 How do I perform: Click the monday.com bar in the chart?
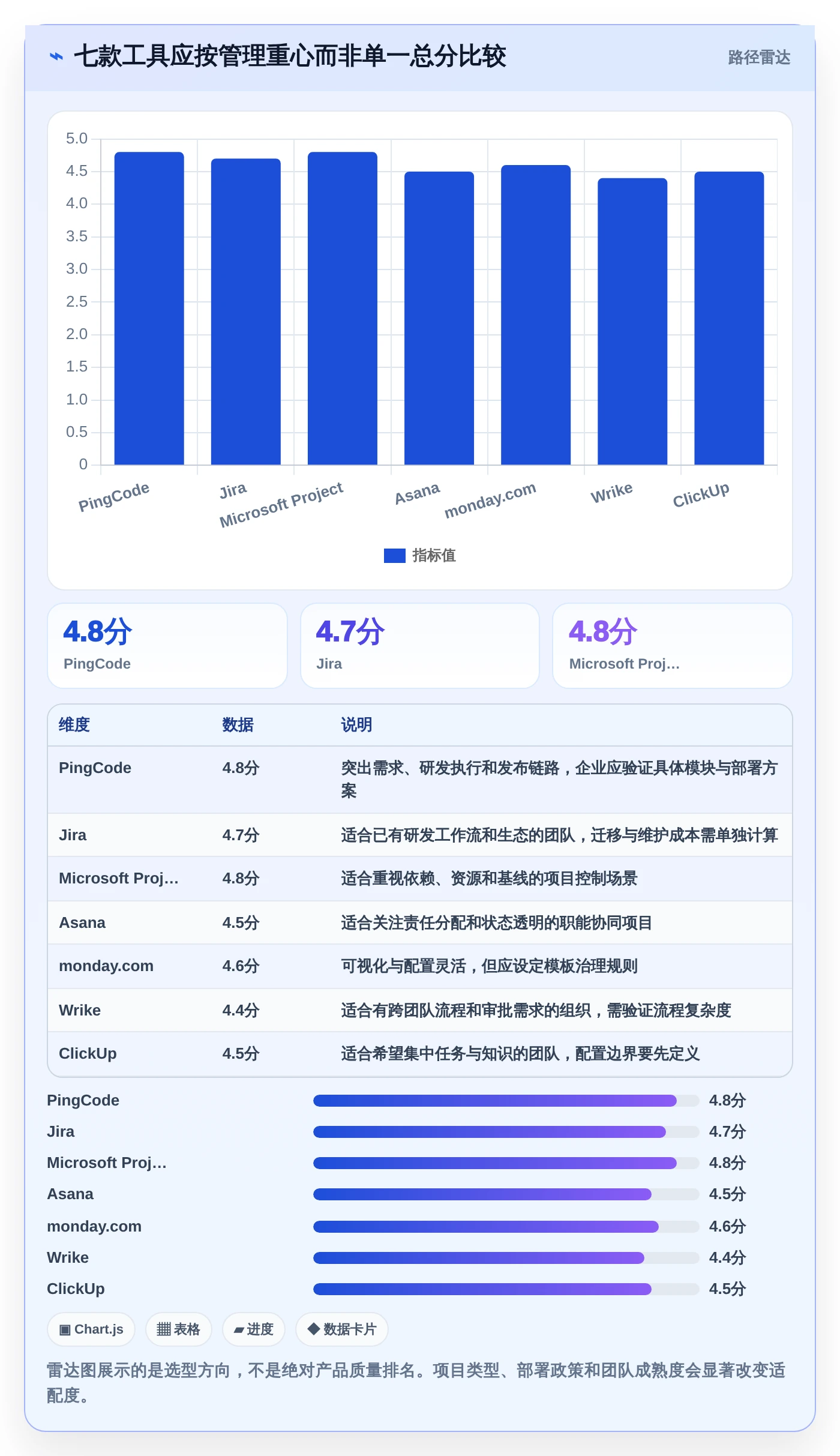tap(536, 314)
